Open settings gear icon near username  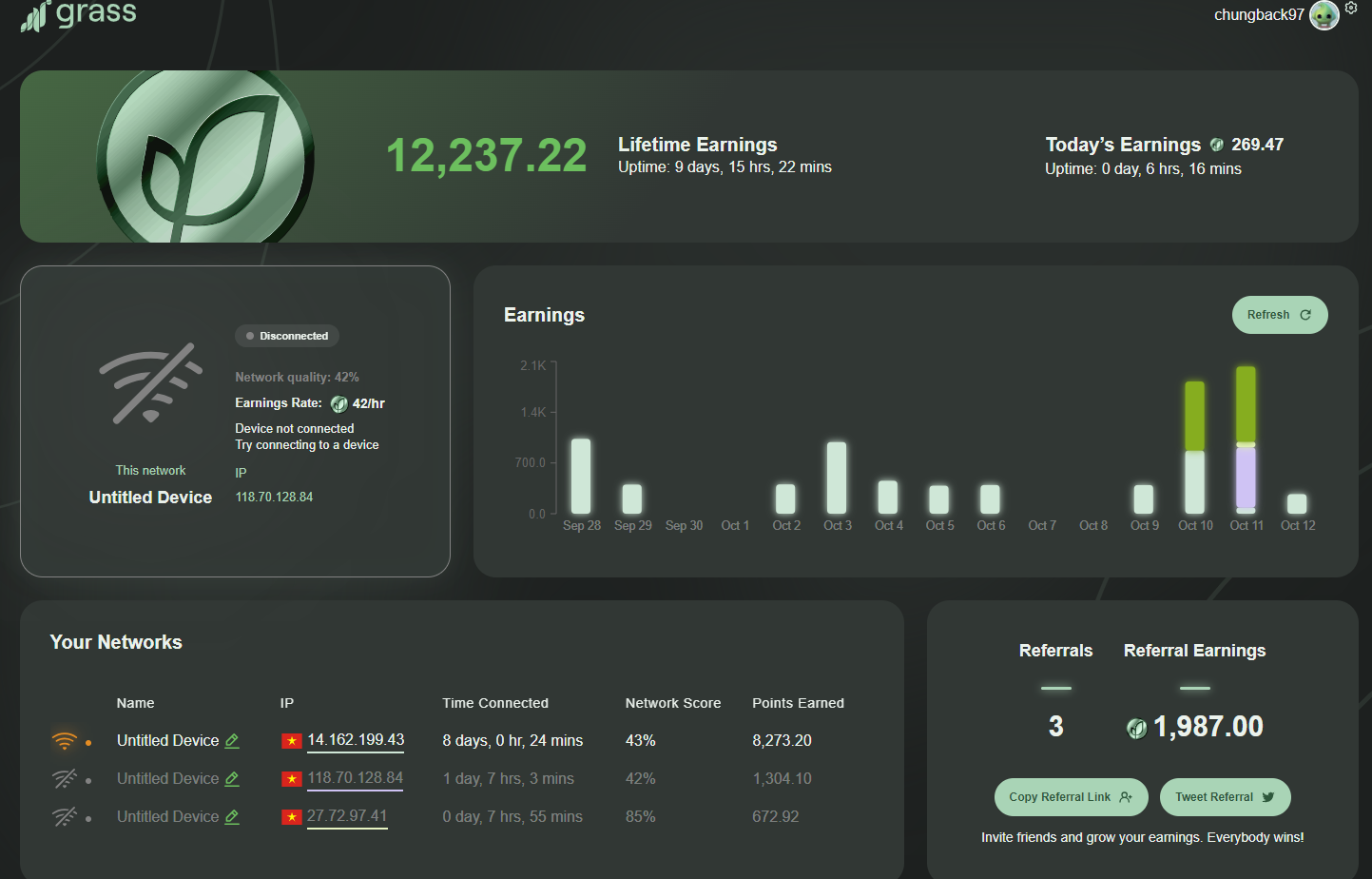click(1351, 8)
